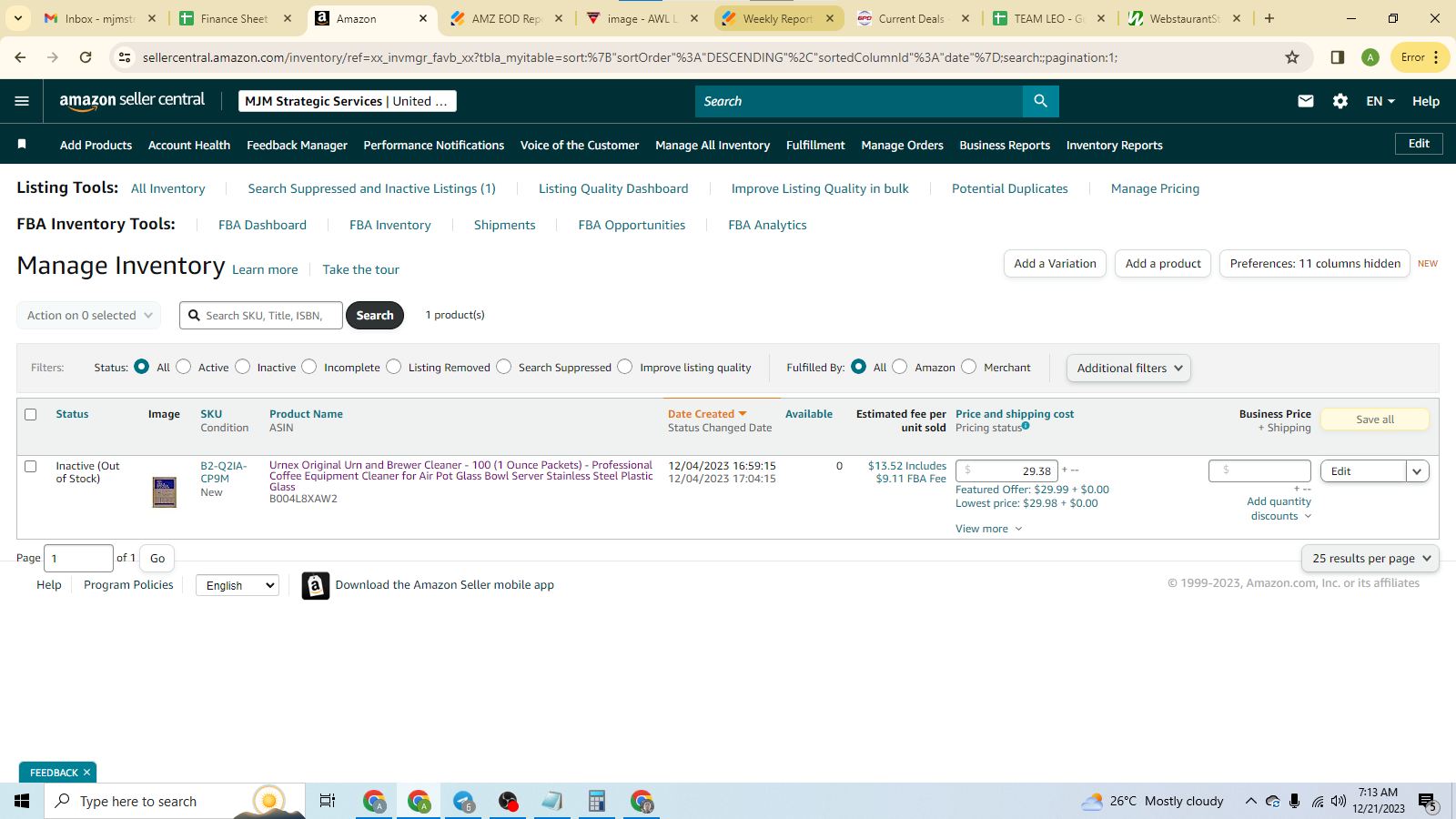Open Manage Orders in nav bar
1456x819 pixels.
click(x=902, y=145)
